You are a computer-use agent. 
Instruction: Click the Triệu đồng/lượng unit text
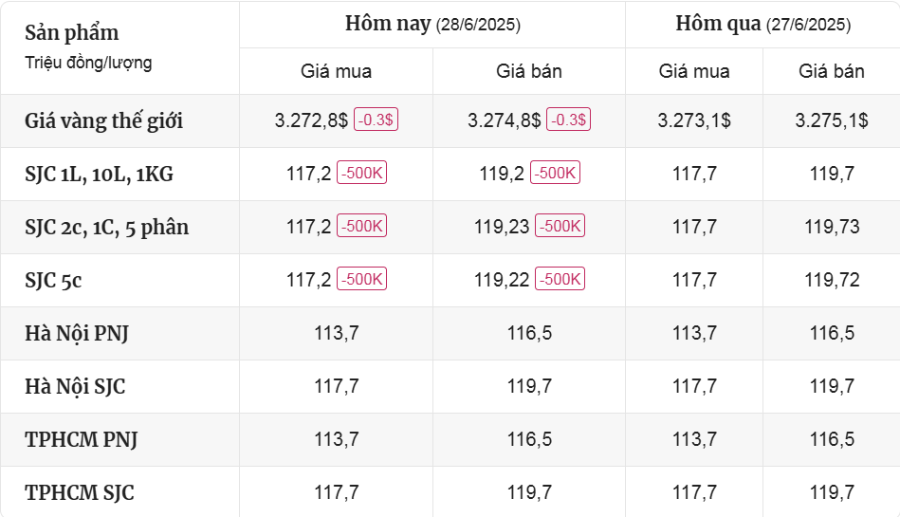tap(89, 63)
